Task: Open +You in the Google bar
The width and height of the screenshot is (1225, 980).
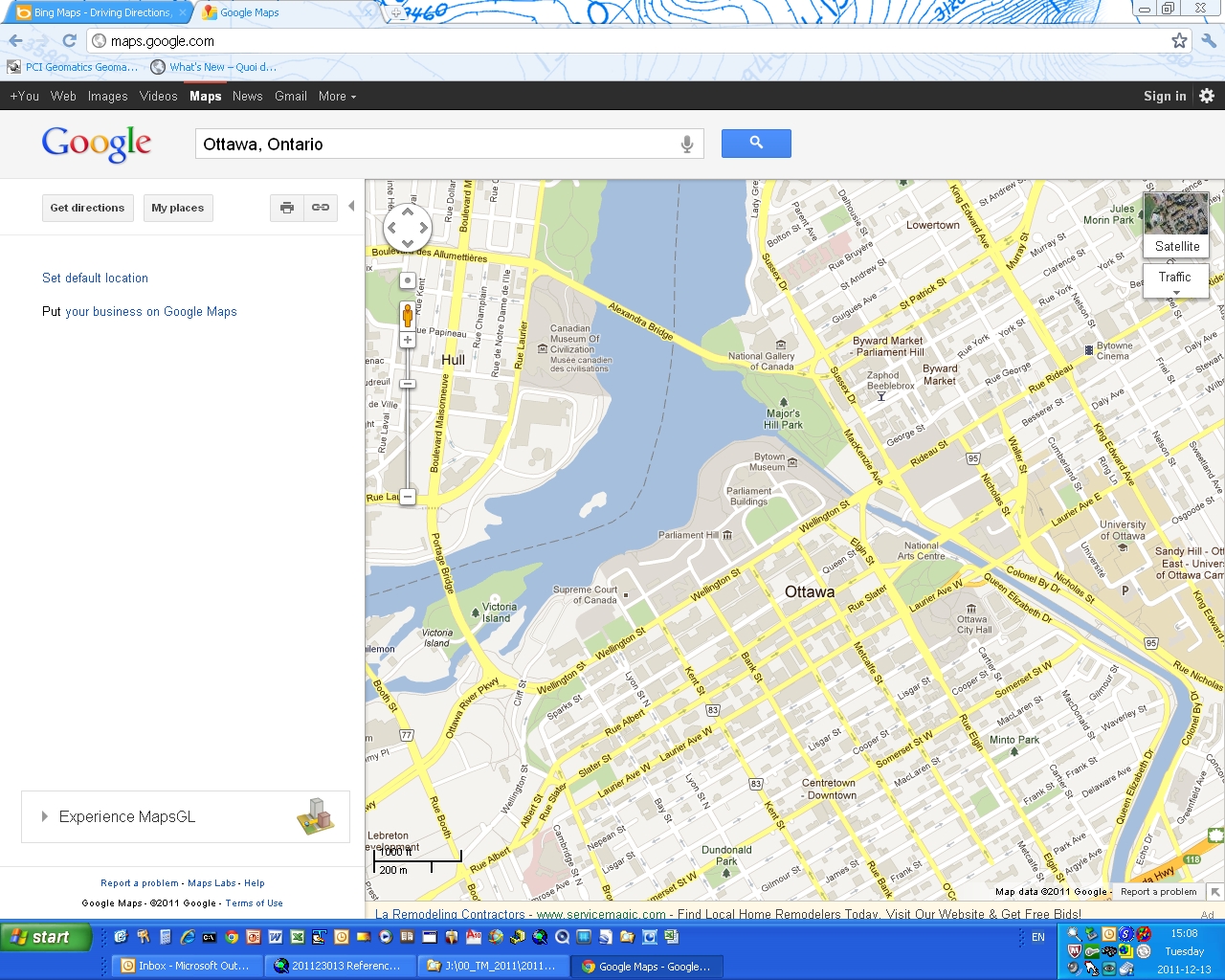Action: coord(24,96)
